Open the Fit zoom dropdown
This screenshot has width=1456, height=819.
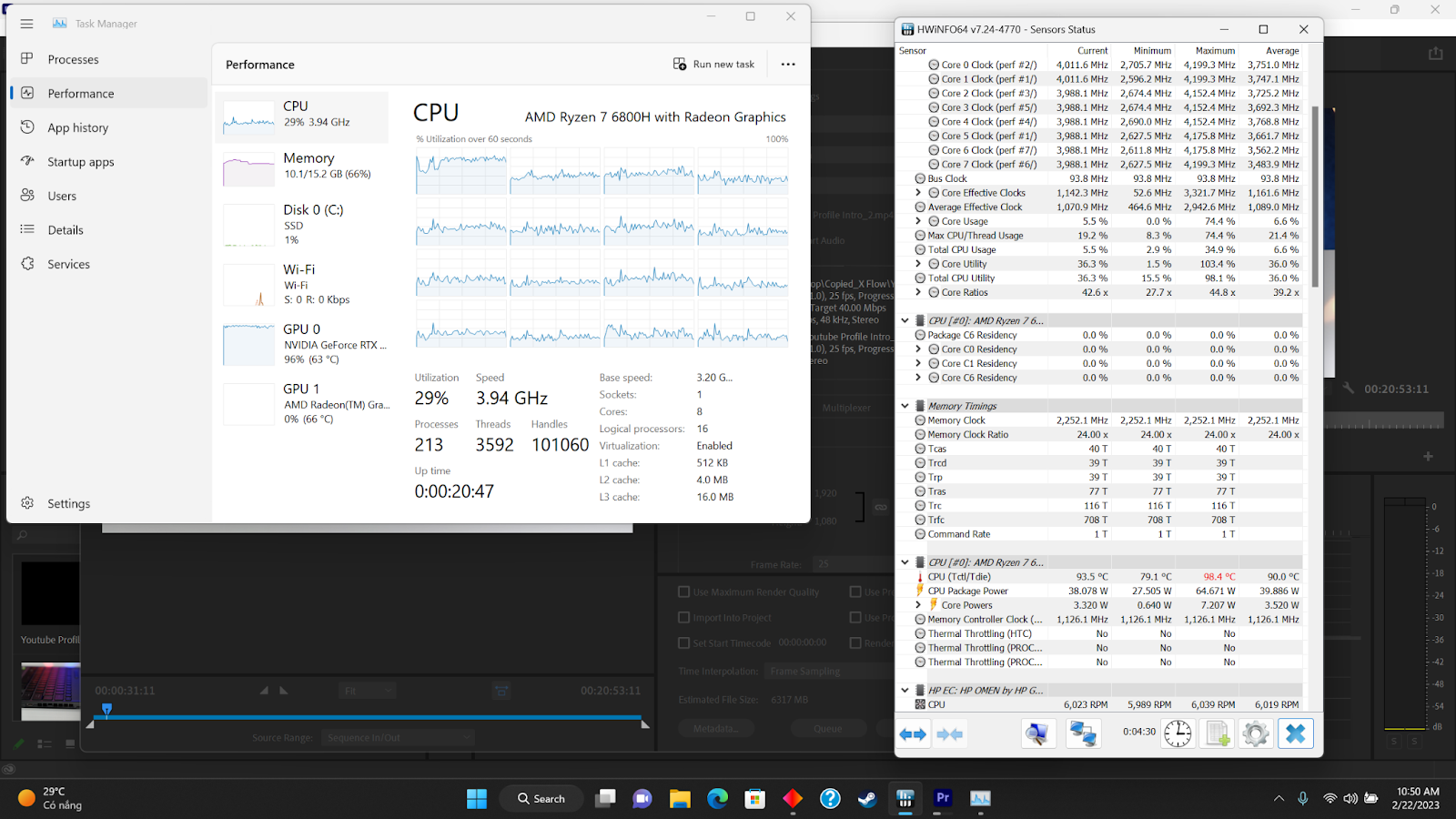coord(368,691)
